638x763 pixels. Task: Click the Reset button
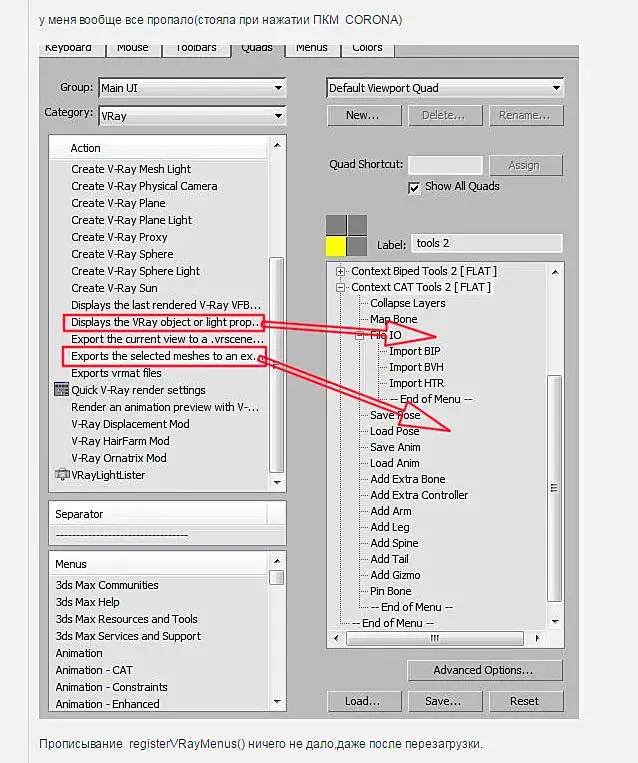(x=526, y=701)
